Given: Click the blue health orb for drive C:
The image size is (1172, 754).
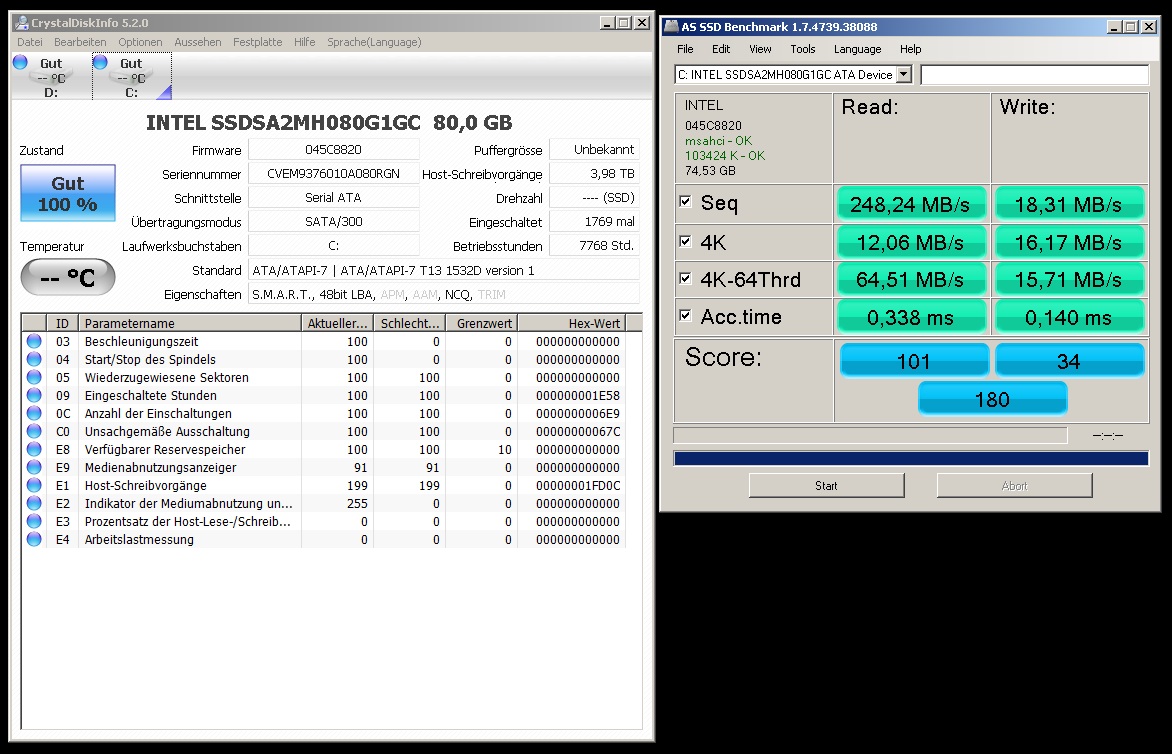Looking at the screenshot, I should point(100,62).
